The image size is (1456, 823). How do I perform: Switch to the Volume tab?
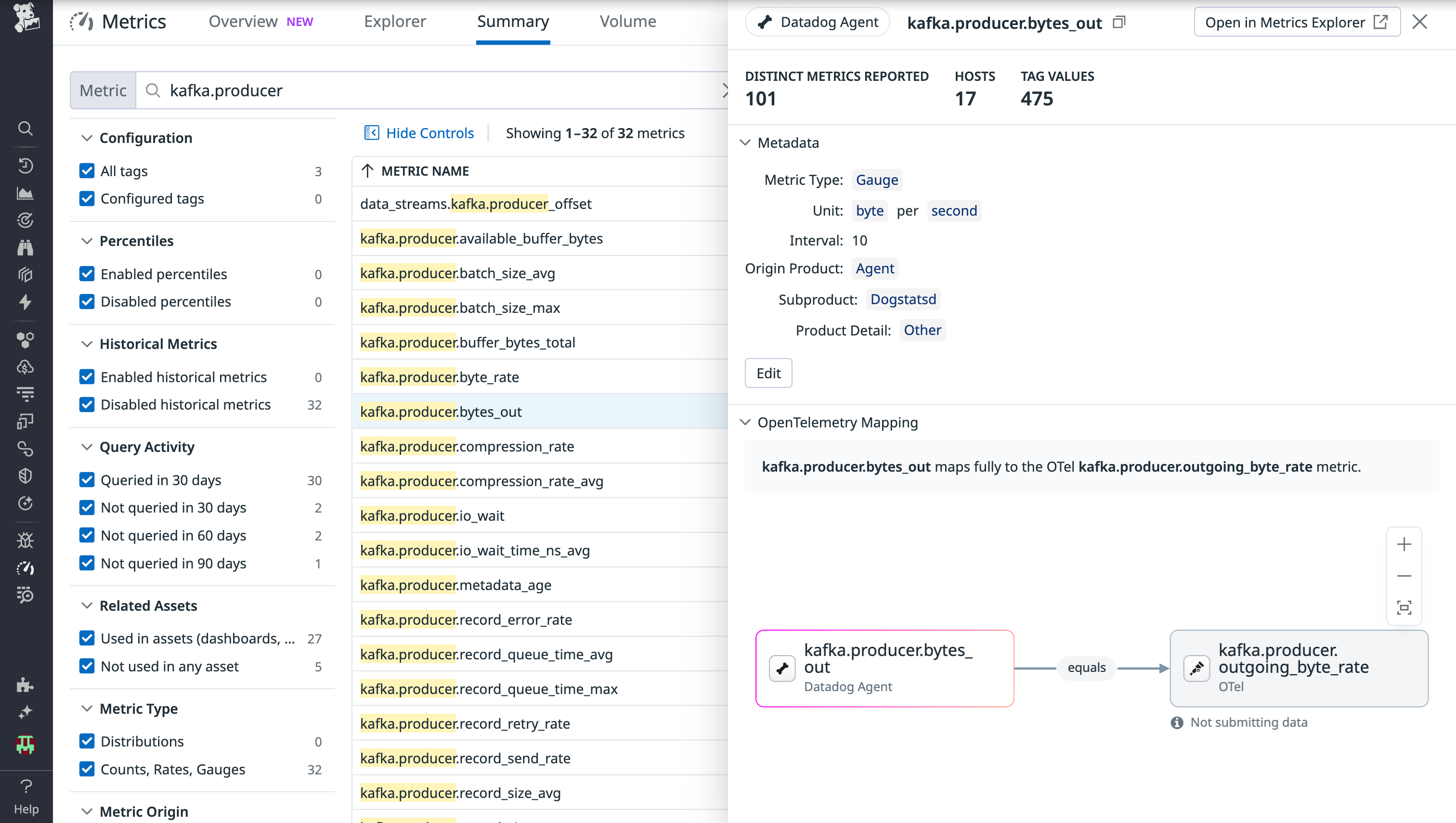[x=628, y=22]
